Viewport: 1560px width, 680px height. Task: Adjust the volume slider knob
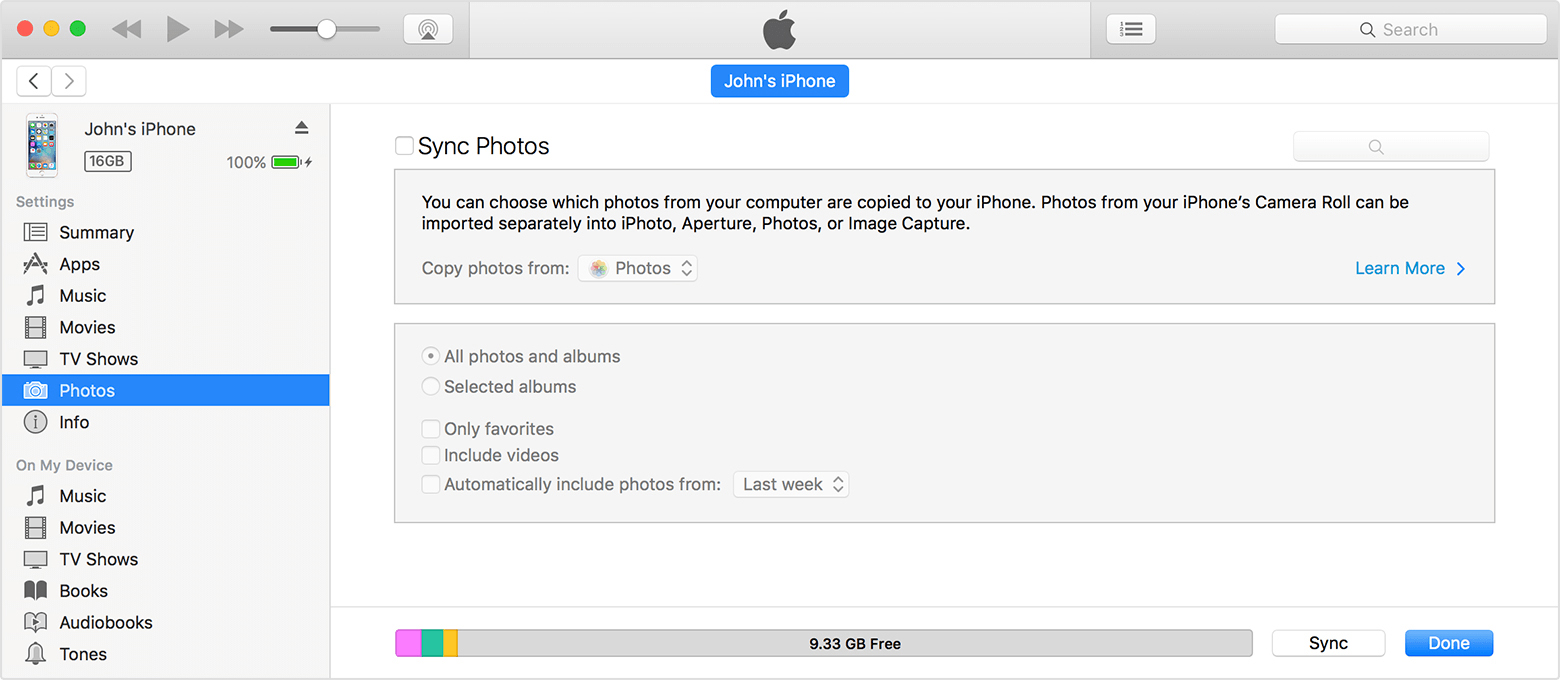pyautogui.click(x=326, y=29)
